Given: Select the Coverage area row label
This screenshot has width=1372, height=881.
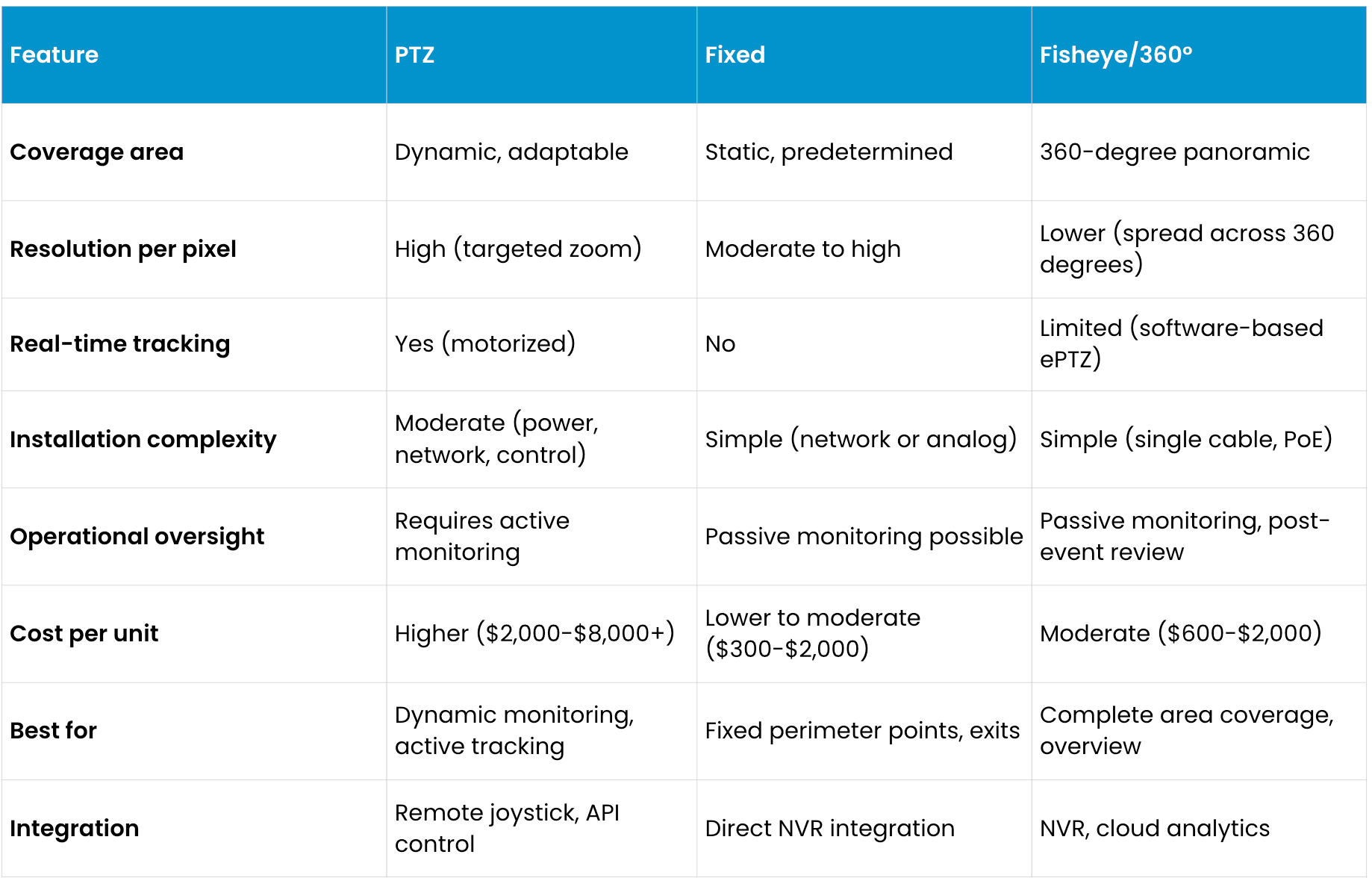Looking at the screenshot, I should 96,152.
